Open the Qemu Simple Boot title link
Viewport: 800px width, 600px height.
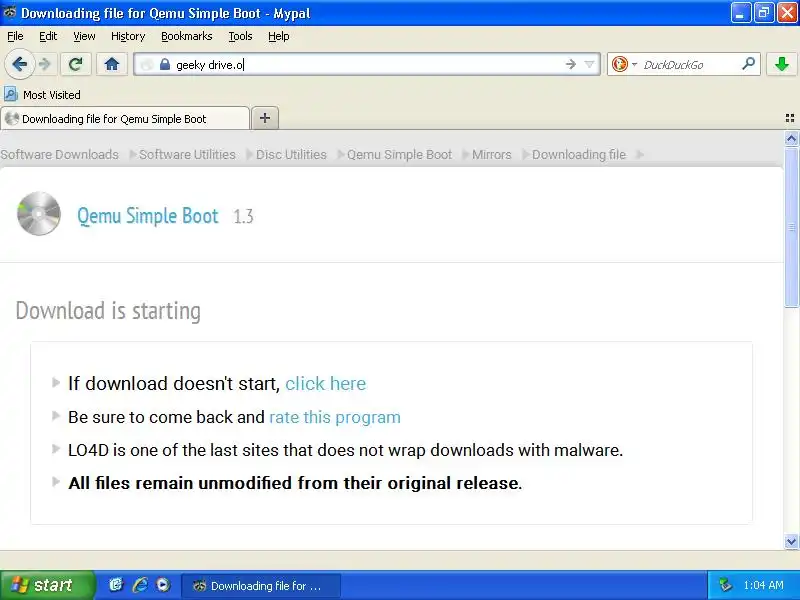pyautogui.click(x=148, y=216)
